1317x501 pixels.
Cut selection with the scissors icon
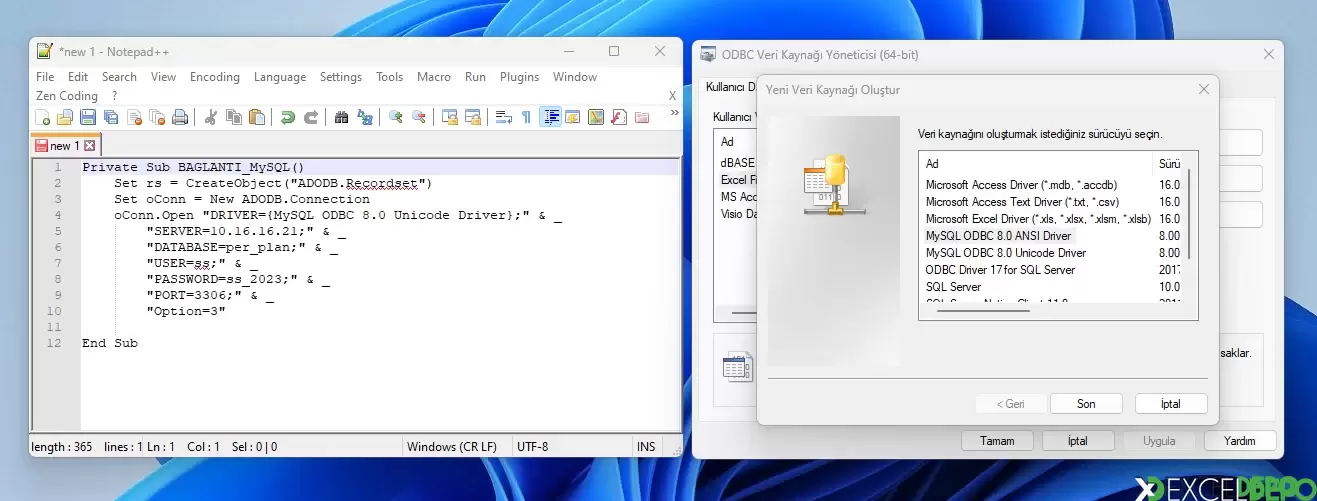[211, 117]
